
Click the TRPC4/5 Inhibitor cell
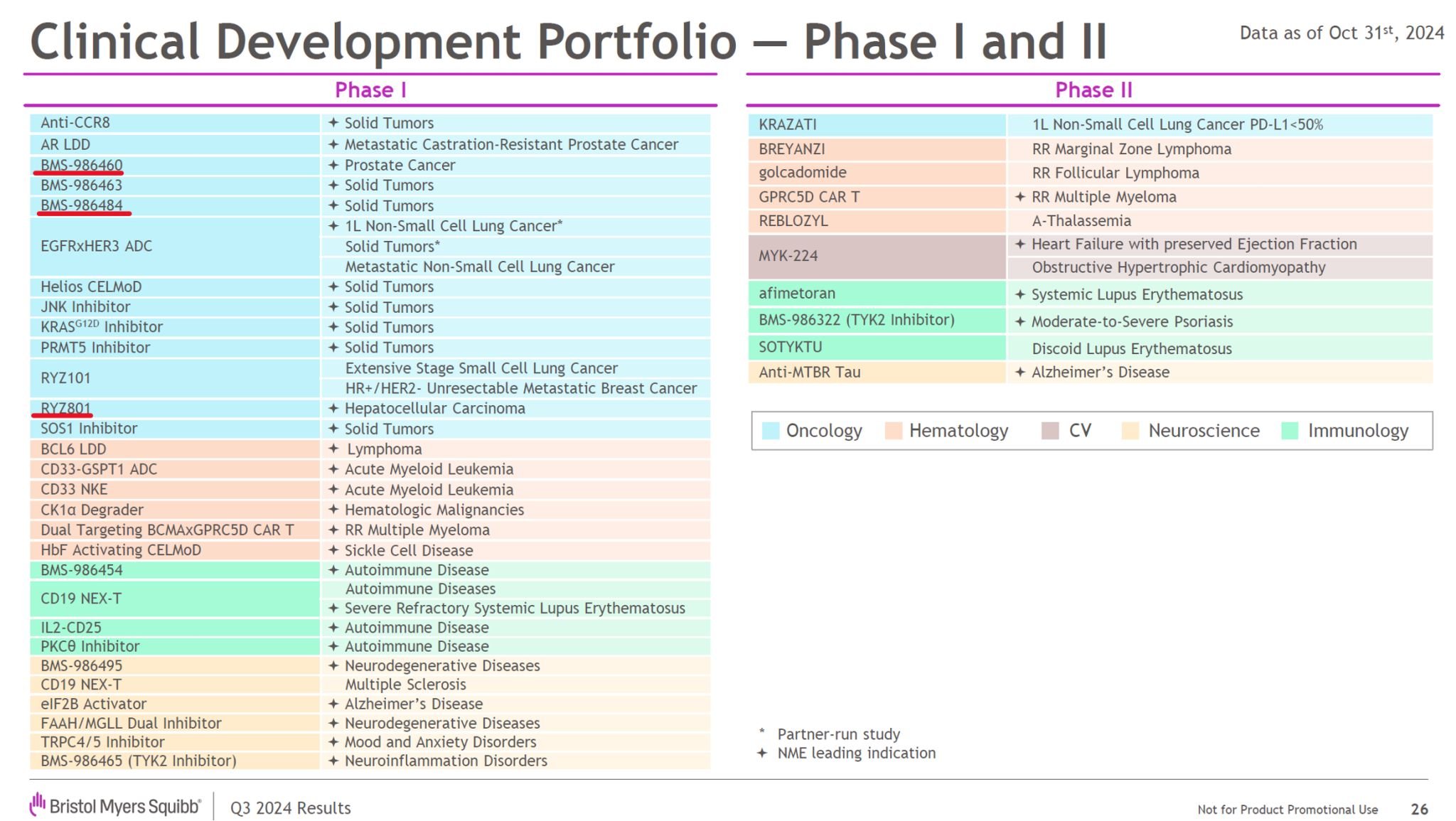tap(174, 741)
